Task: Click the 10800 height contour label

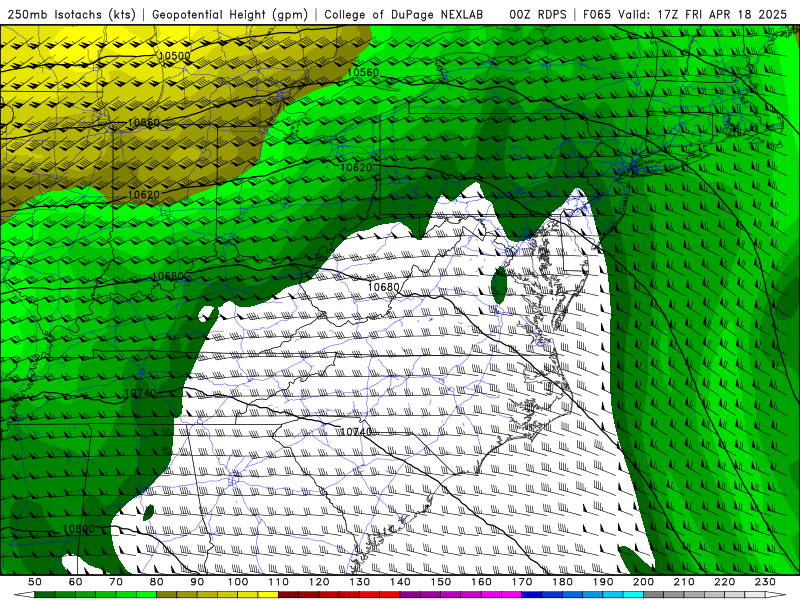Action: [78, 529]
